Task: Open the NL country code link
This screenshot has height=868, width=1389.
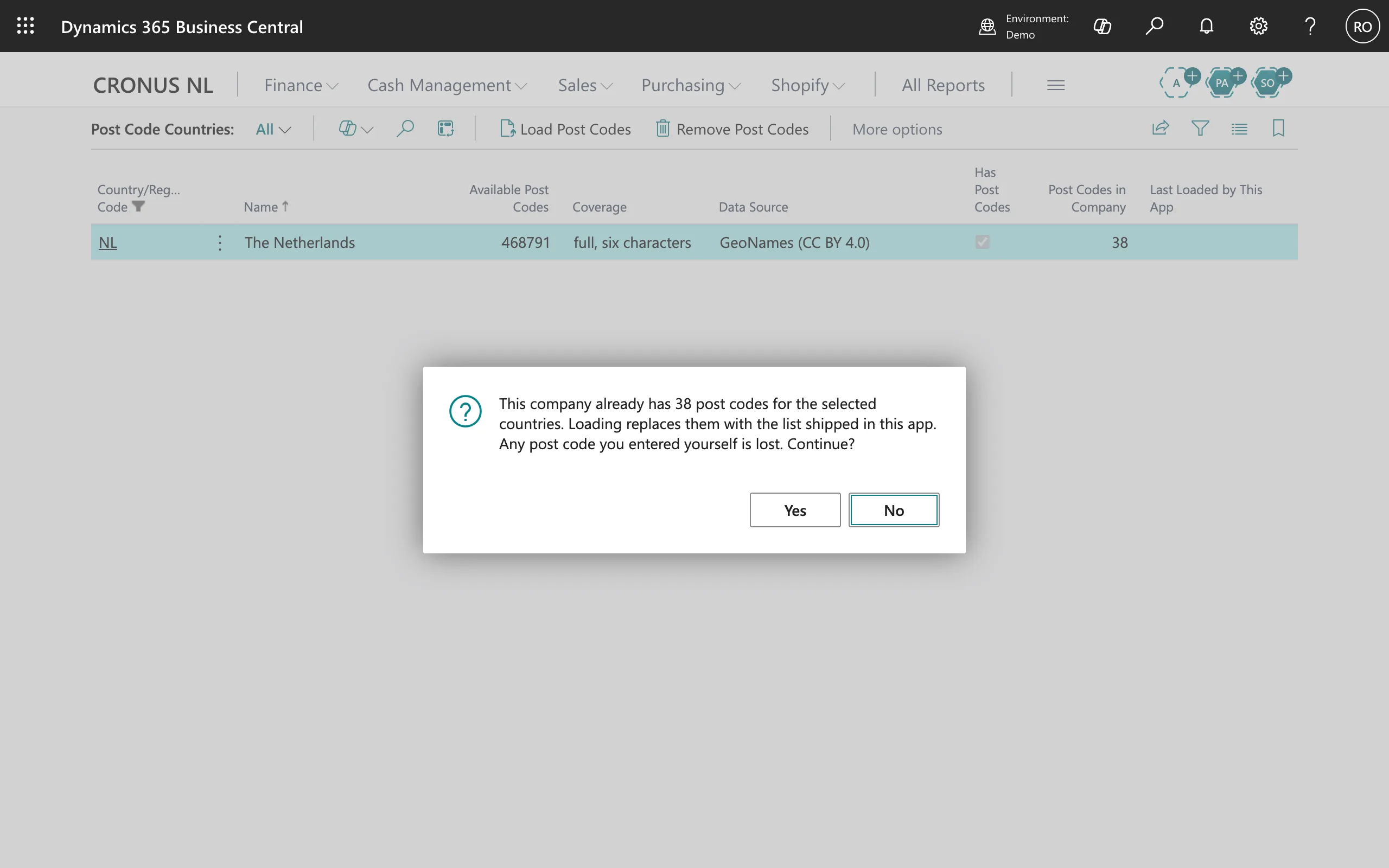Action: (x=108, y=243)
